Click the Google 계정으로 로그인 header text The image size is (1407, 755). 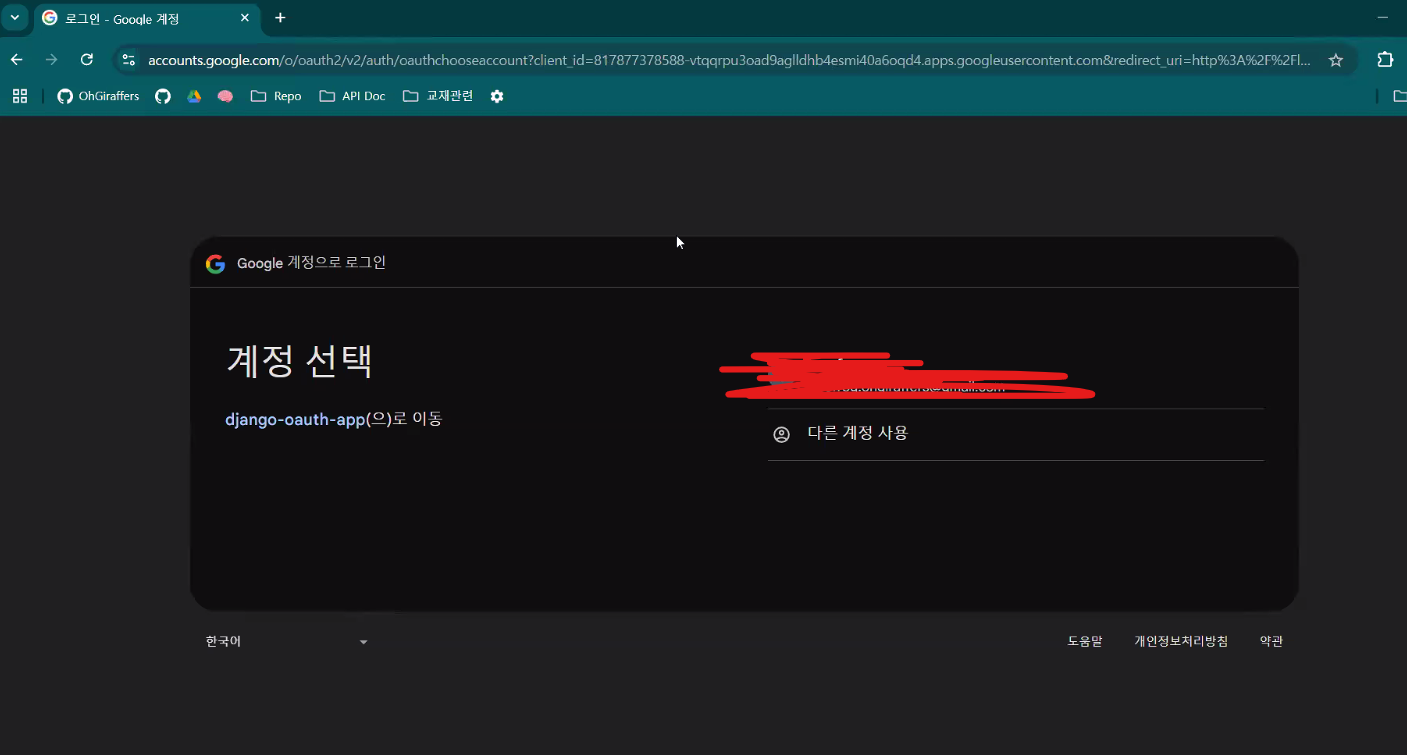[x=311, y=263]
